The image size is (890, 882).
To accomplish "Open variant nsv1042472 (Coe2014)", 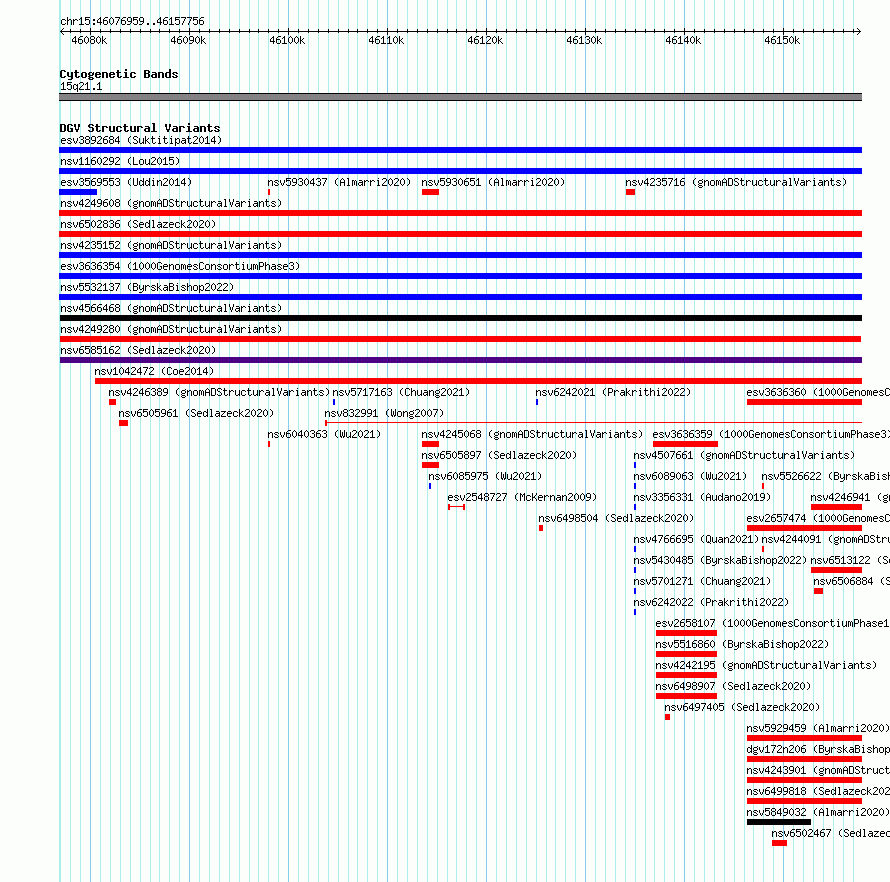I will (154, 371).
